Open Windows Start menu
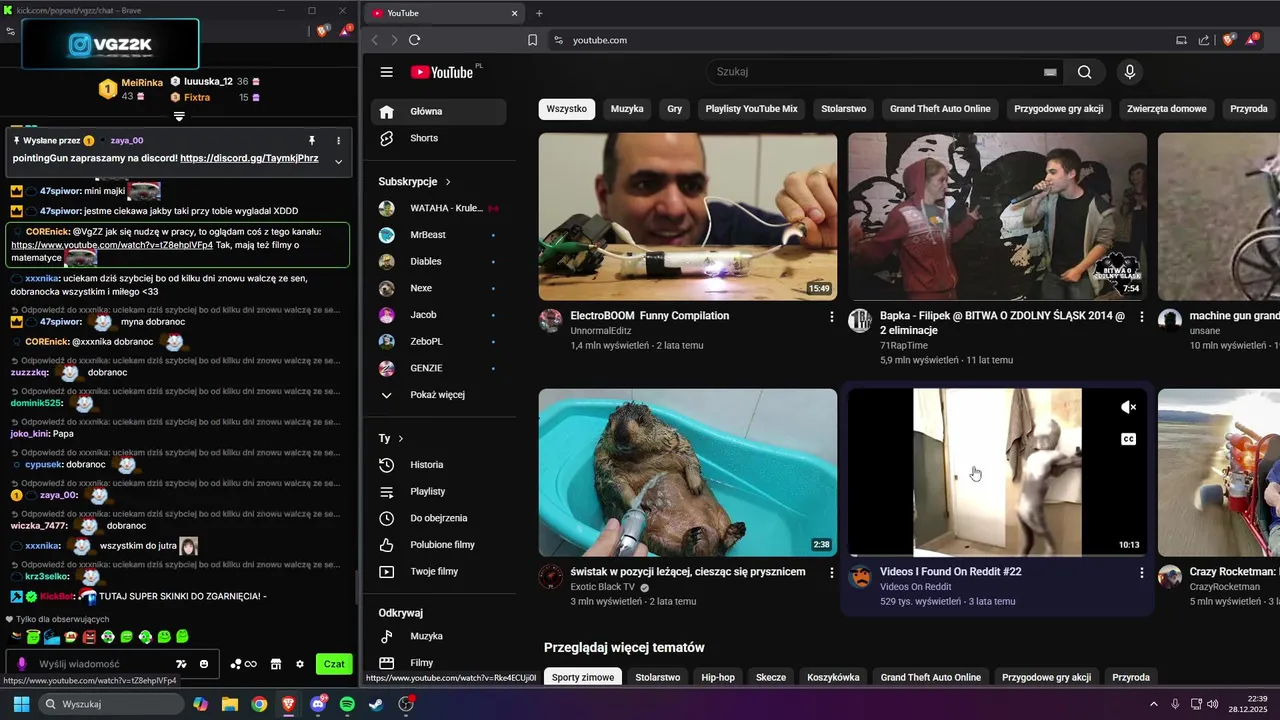This screenshot has height=720, width=1280. [21, 704]
